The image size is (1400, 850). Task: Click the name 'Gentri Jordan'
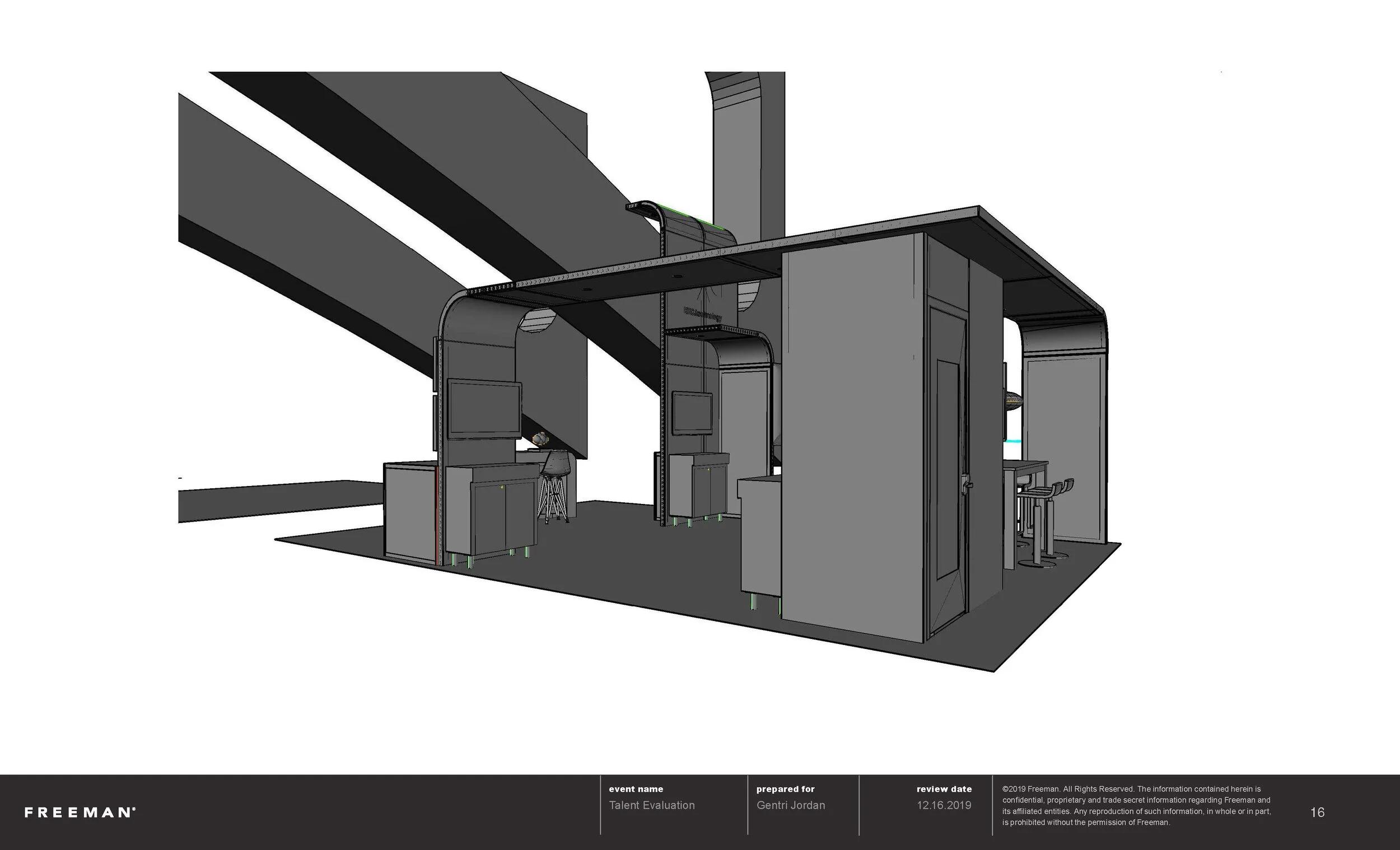[790, 805]
